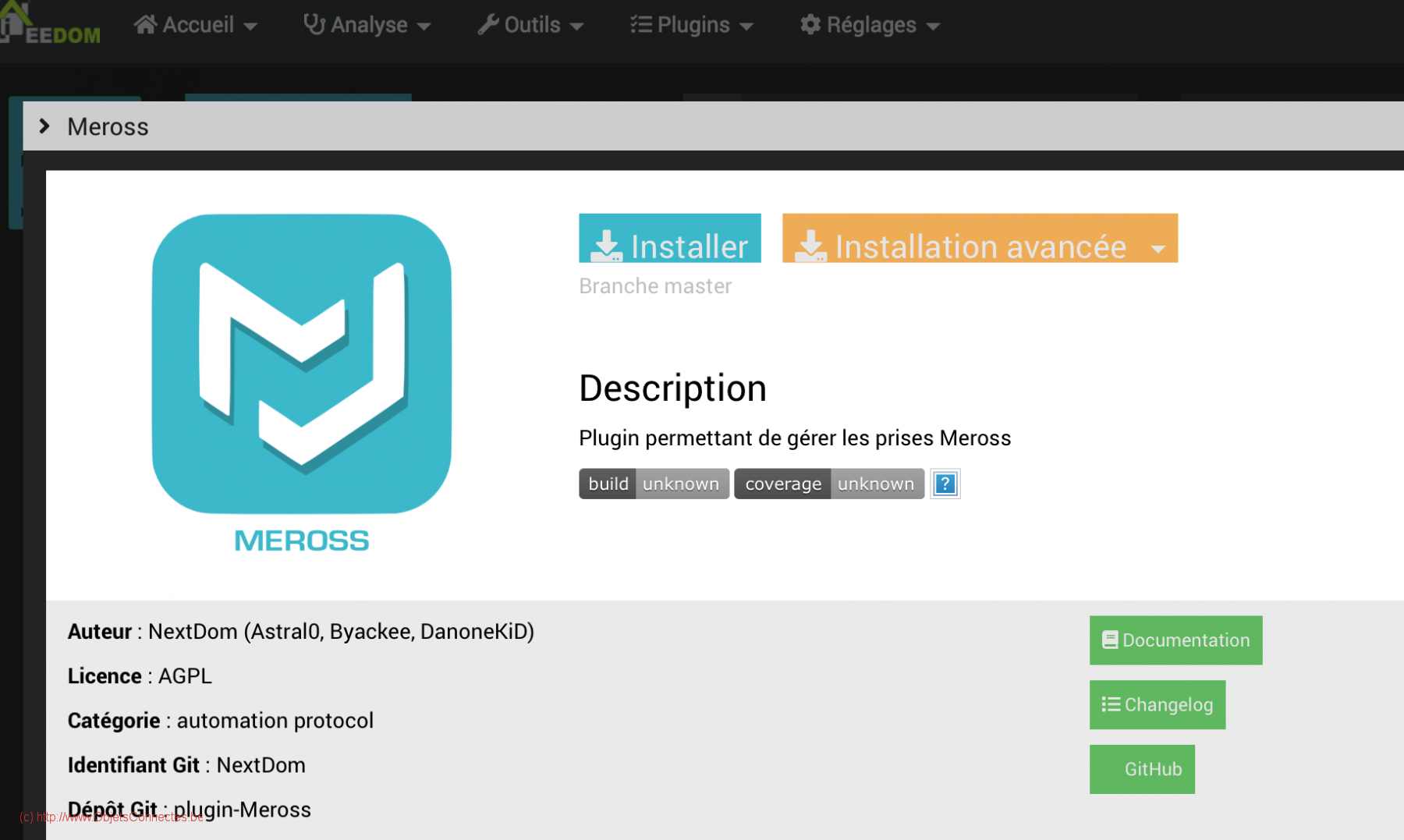Viewport: 1404px width, 840px height.
Task: Expand the Analyse dropdown caret
Action: [x=424, y=27]
